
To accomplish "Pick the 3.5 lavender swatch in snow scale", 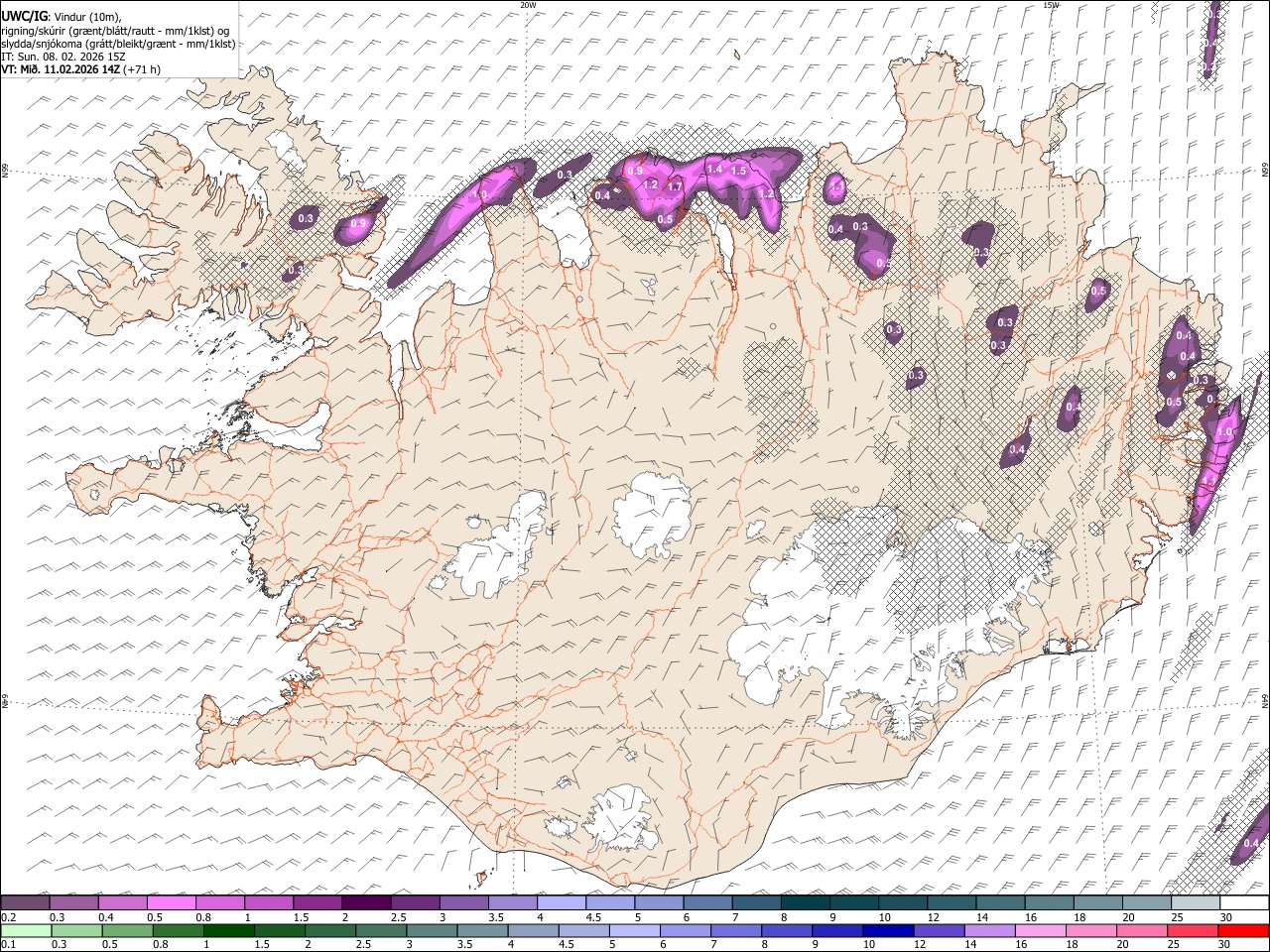I will [513, 903].
